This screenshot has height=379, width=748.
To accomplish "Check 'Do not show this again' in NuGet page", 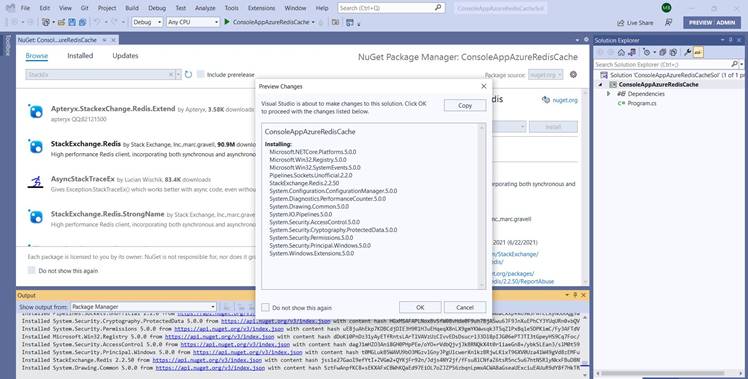I will tap(31, 271).
